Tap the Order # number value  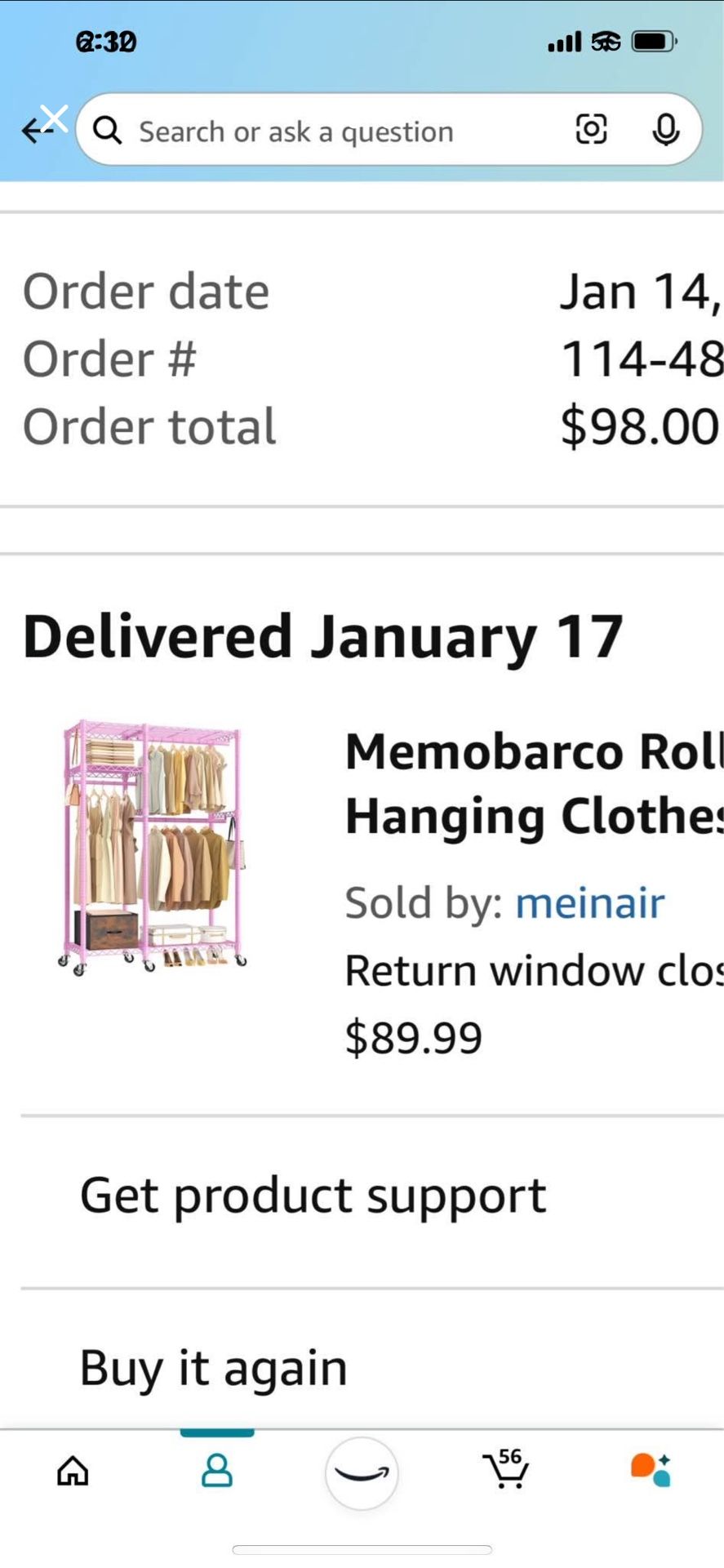(x=641, y=359)
